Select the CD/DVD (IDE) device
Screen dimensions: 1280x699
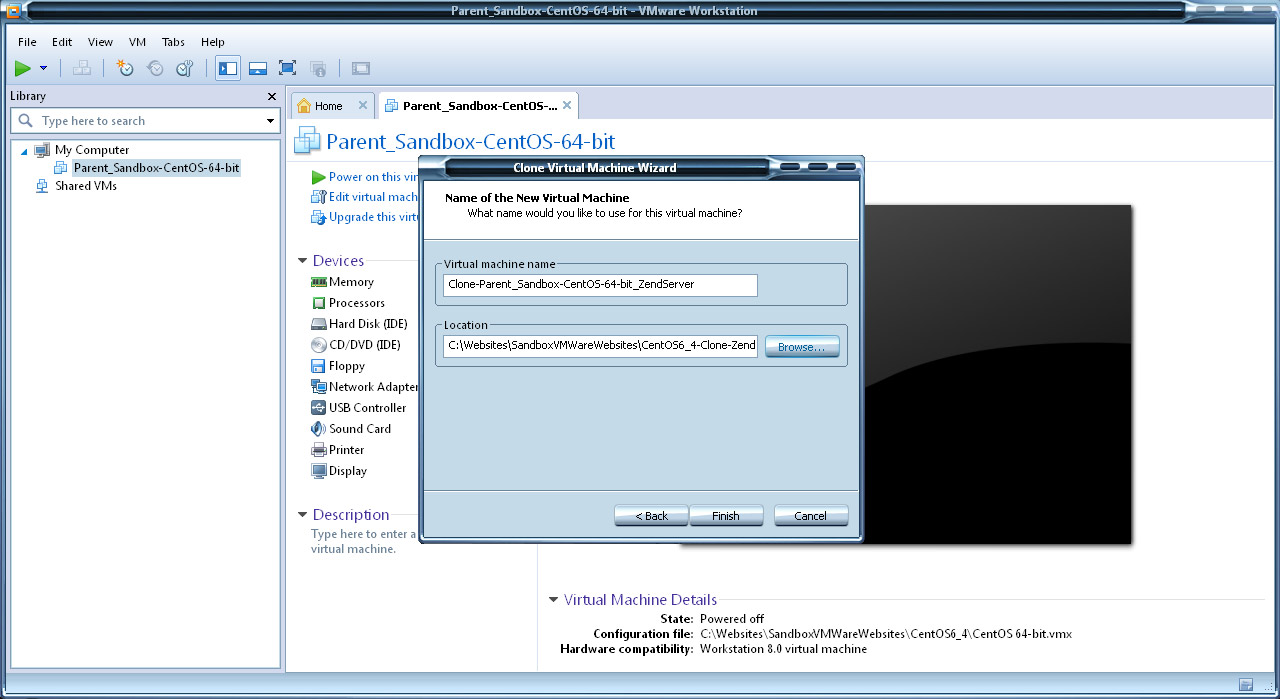pyautogui.click(x=356, y=345)
